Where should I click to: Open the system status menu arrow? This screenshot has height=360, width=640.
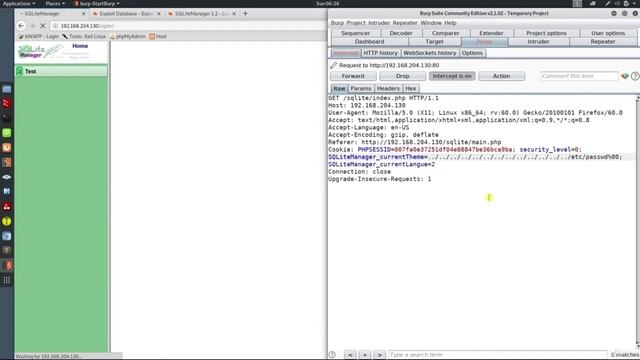click(635, 3)
